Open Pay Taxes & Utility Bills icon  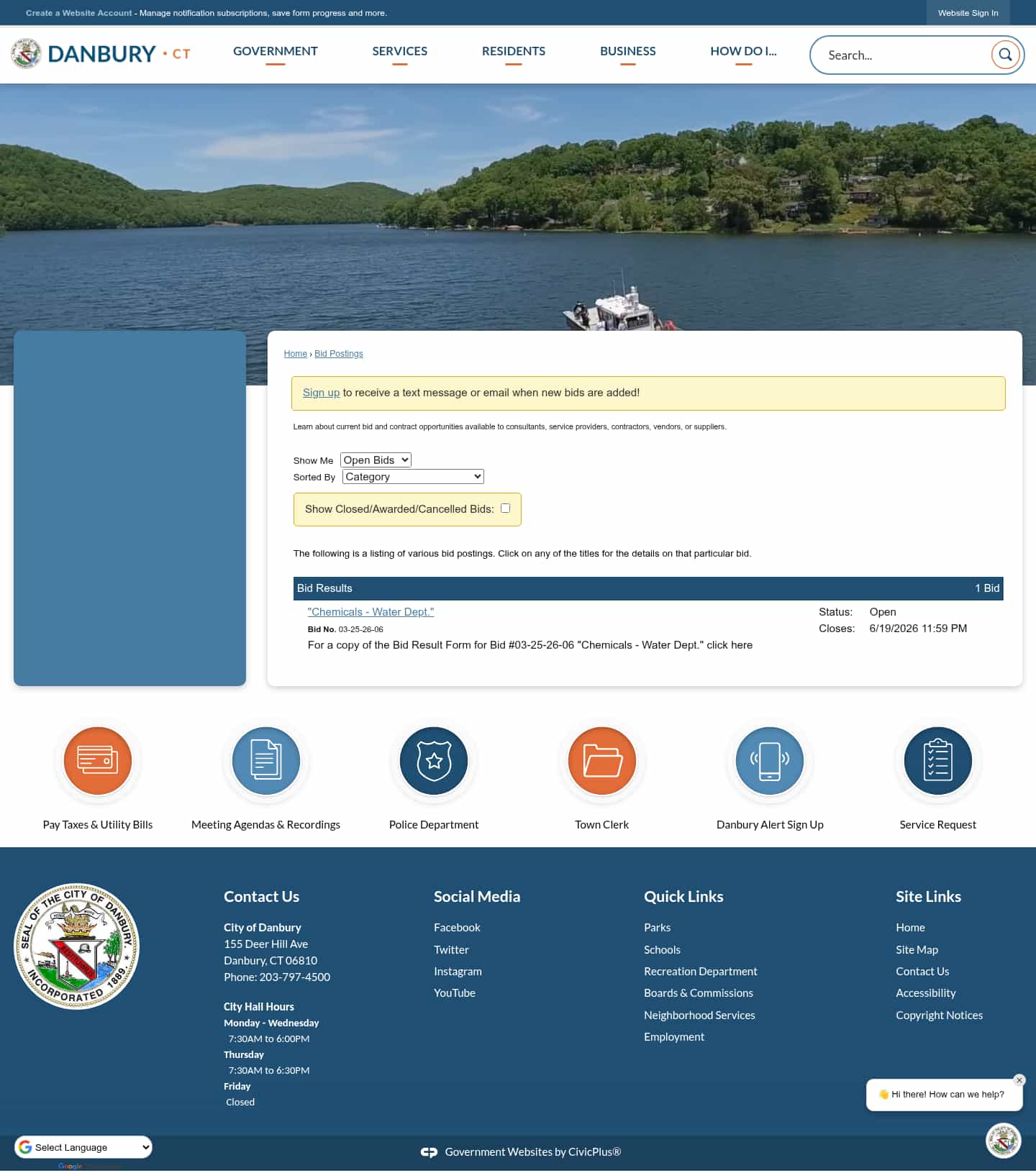tap(98, 760)
